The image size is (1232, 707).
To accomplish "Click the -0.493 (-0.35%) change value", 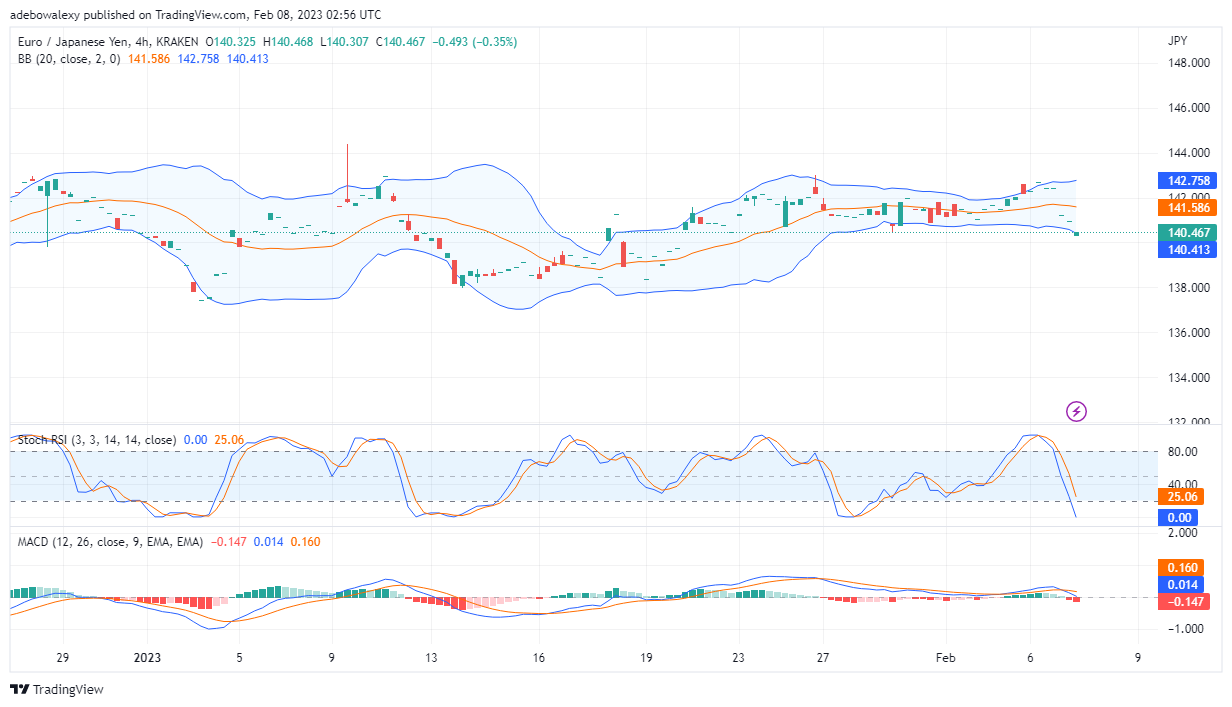I will (477, 42).
